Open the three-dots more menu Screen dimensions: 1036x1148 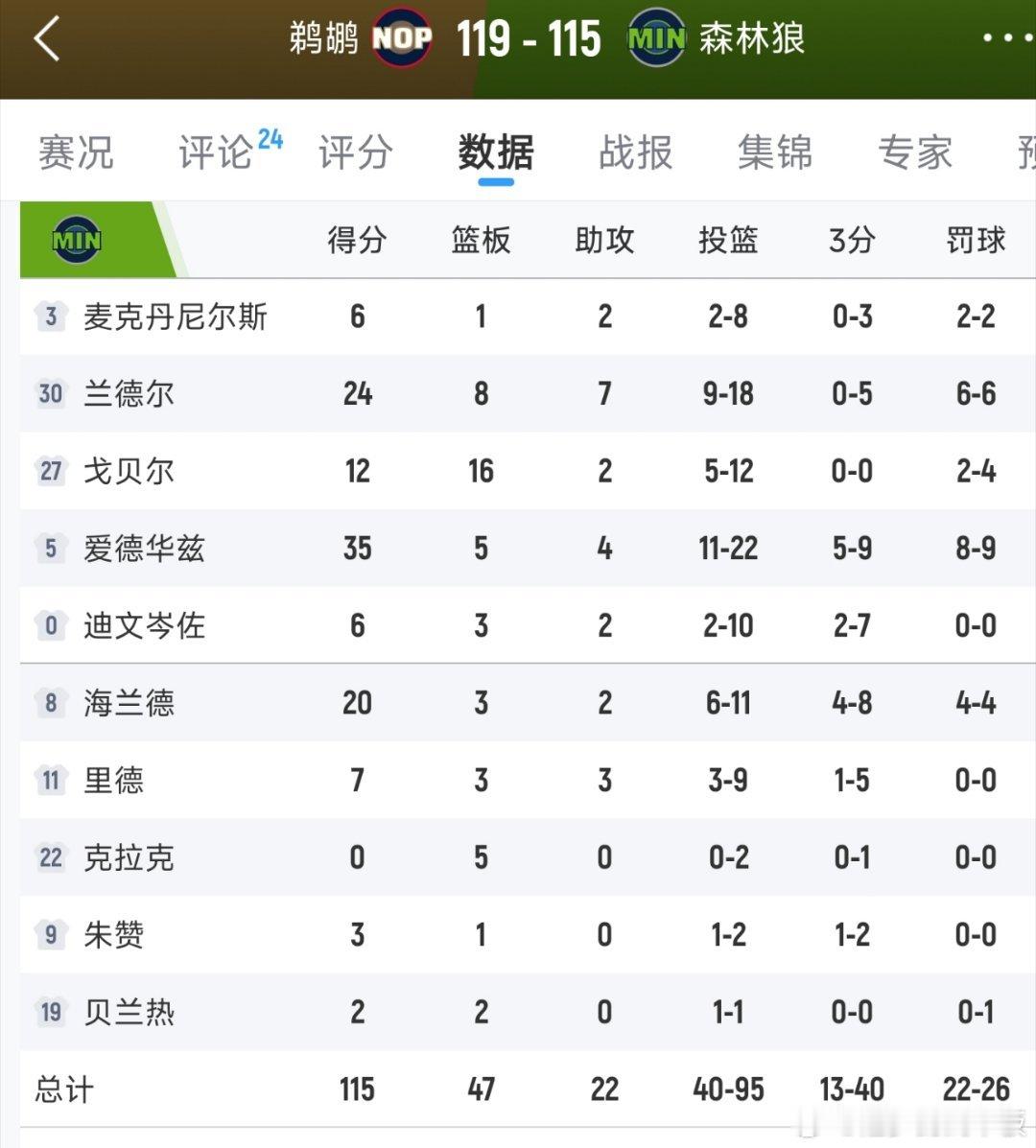point(1008,37)
